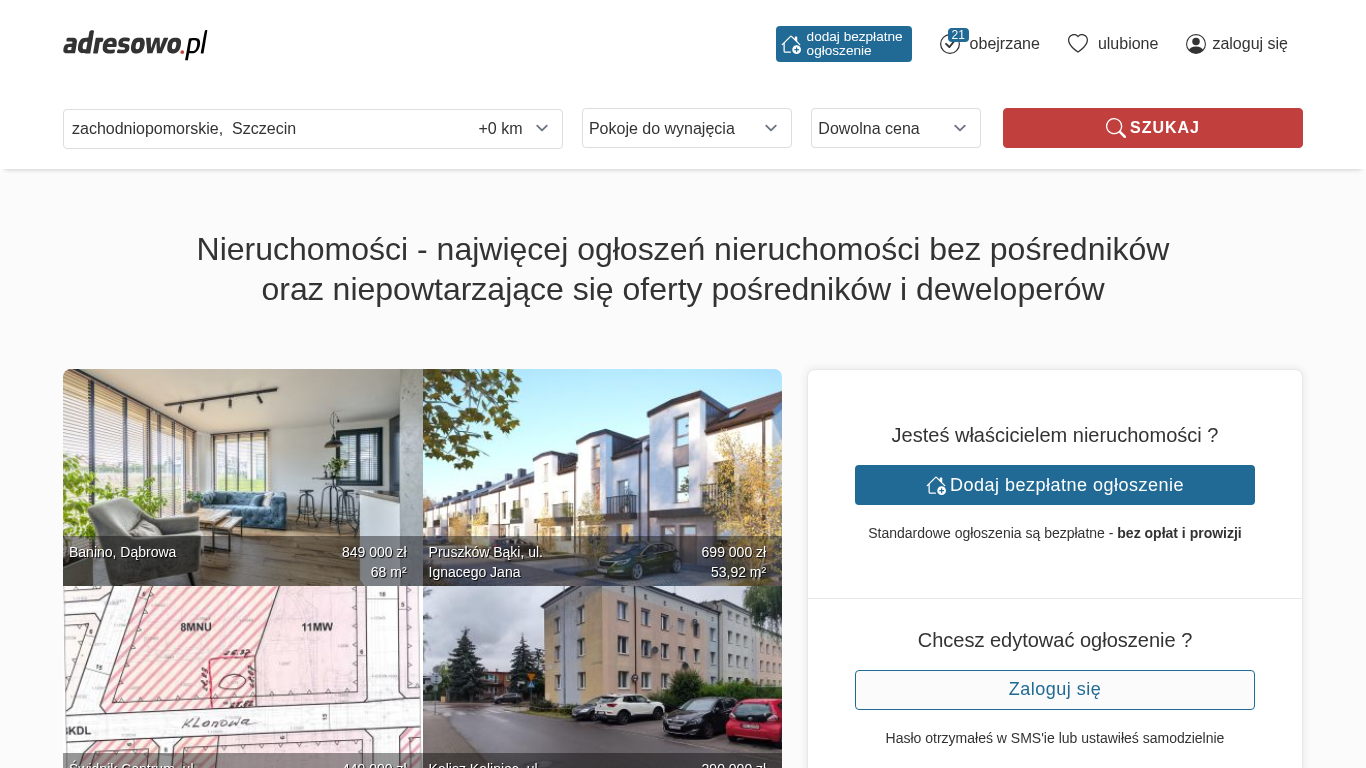Open Pokoje do wynajęcia category dropdown
The image size is (1366, 768).
[x=686, y=129]
